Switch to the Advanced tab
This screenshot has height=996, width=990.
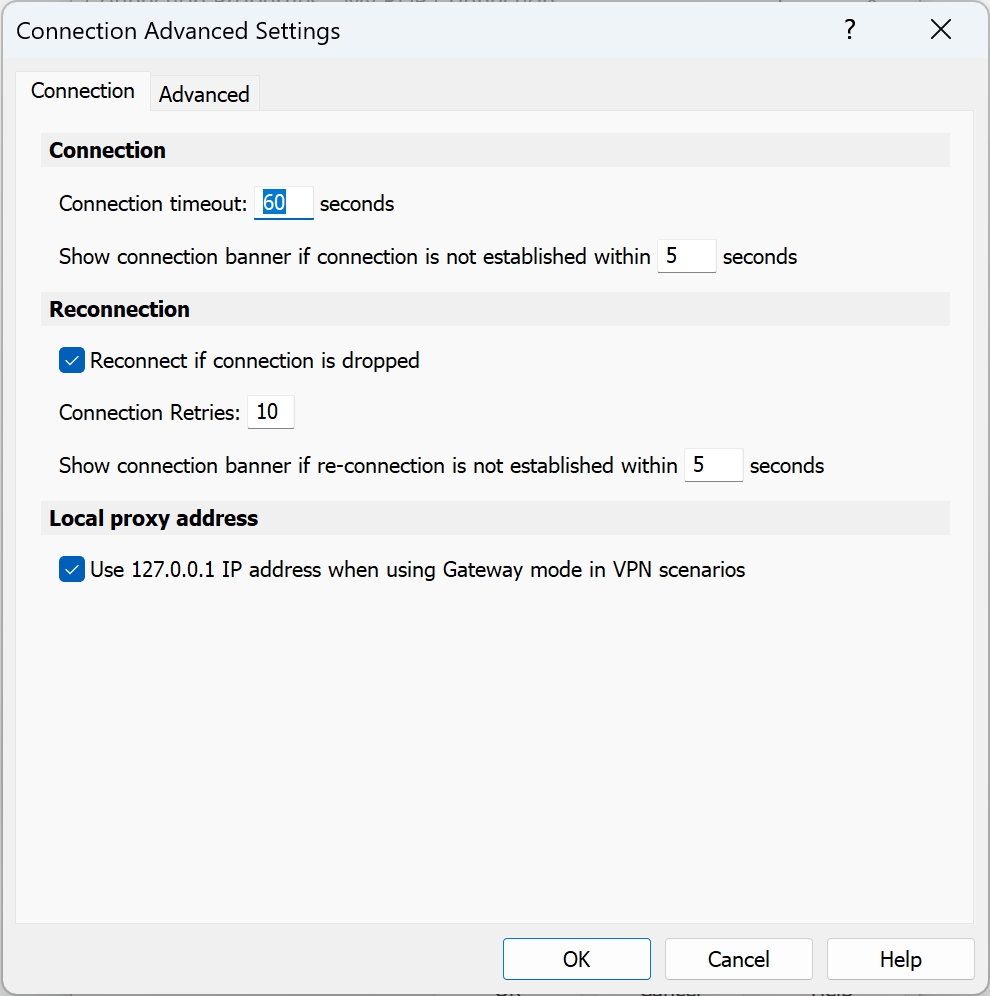[204, 94]
